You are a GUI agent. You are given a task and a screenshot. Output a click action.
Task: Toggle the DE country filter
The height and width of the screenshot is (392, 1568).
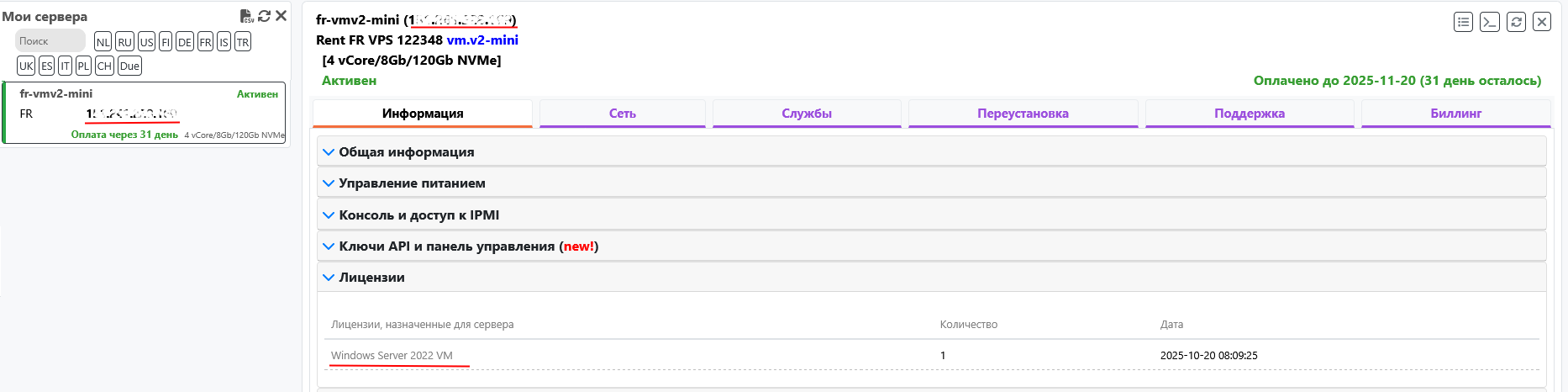point(184,42)
